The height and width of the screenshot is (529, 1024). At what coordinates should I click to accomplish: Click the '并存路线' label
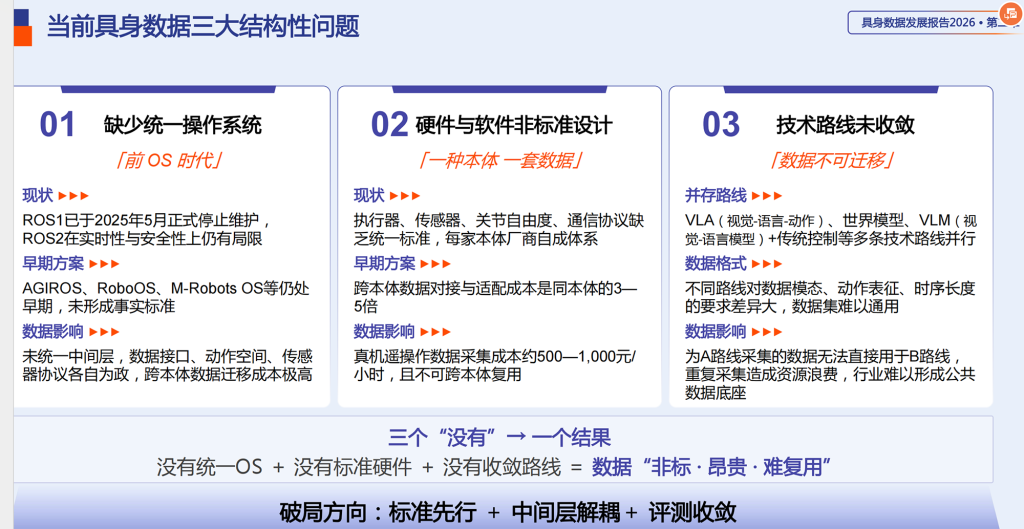[716, 195]
